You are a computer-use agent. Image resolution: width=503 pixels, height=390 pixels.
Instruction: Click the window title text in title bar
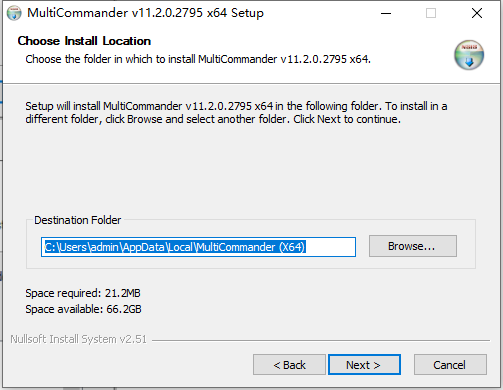[145, 13]
